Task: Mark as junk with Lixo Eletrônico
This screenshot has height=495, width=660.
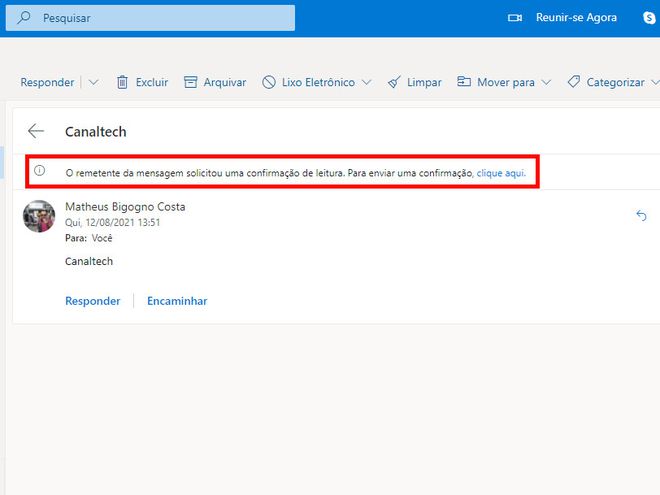Action: 318,82
